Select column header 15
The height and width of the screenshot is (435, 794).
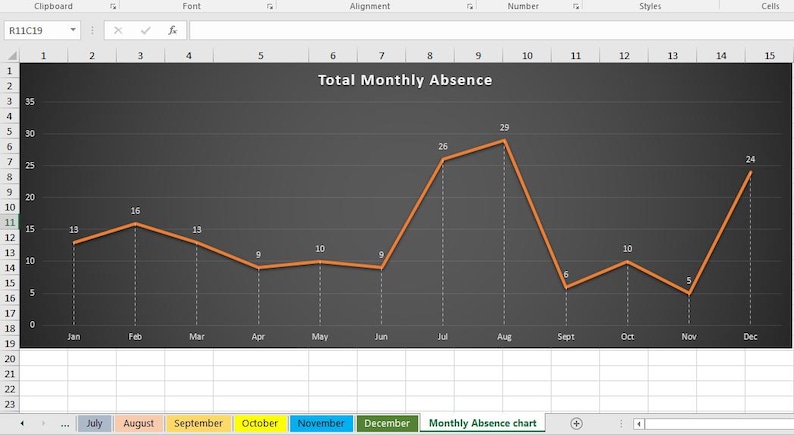[770, 56]
